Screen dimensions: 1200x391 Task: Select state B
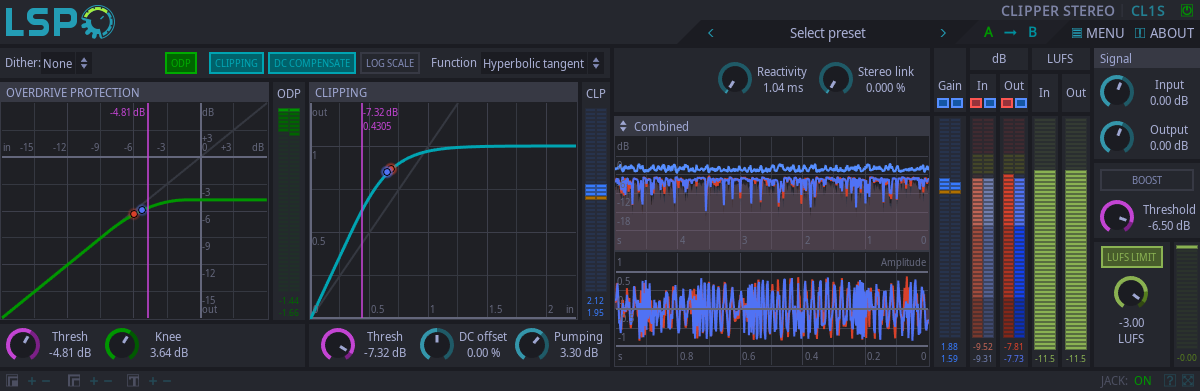click(1033, 33)
